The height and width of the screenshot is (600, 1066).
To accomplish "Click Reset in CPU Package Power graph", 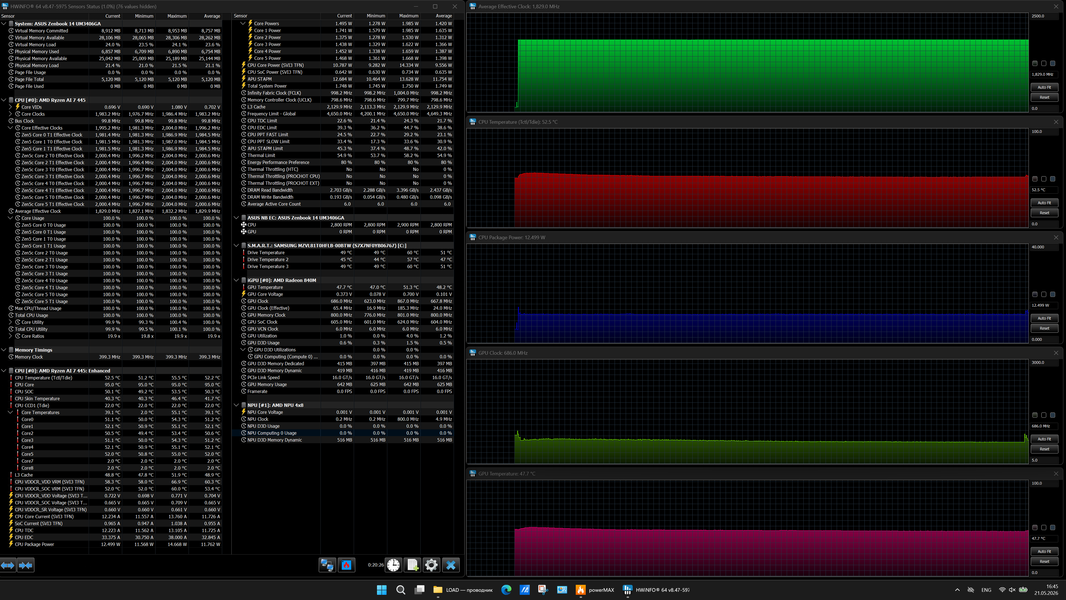I will point(1044,328).
